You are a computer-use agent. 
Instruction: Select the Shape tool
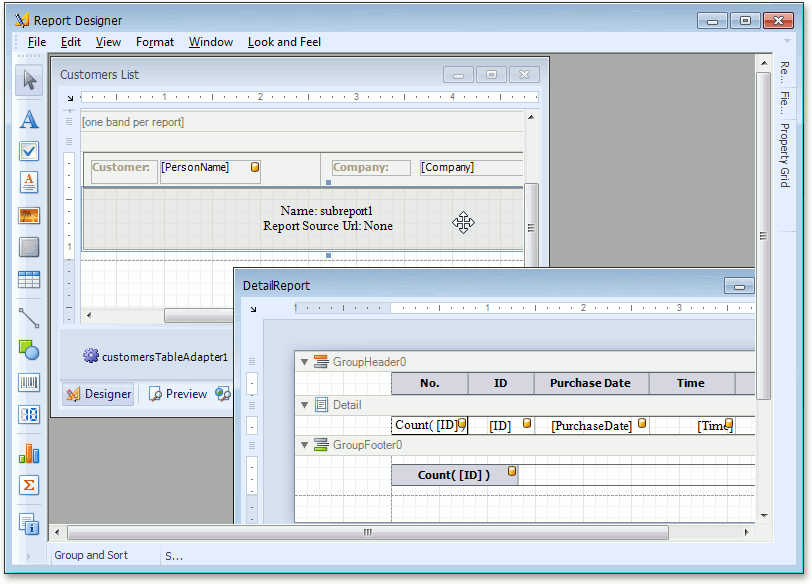(x=29, y=350)
